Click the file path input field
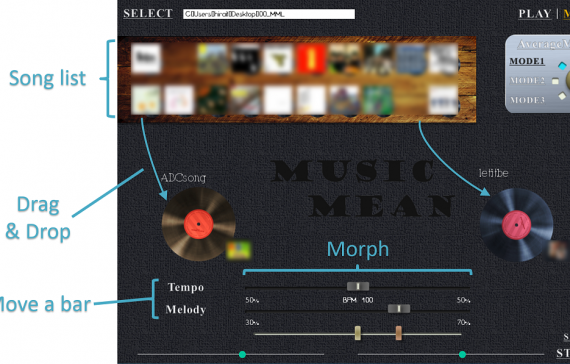 (x=269, y=14)
